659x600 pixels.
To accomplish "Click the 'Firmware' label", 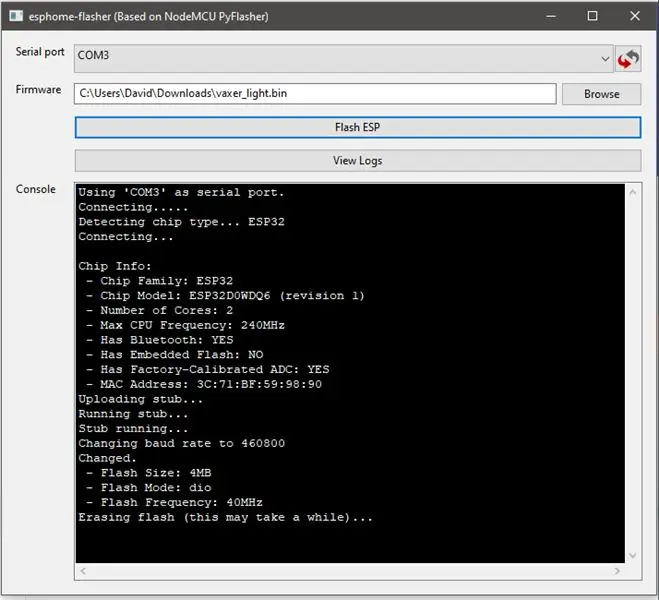I will 38,89.
